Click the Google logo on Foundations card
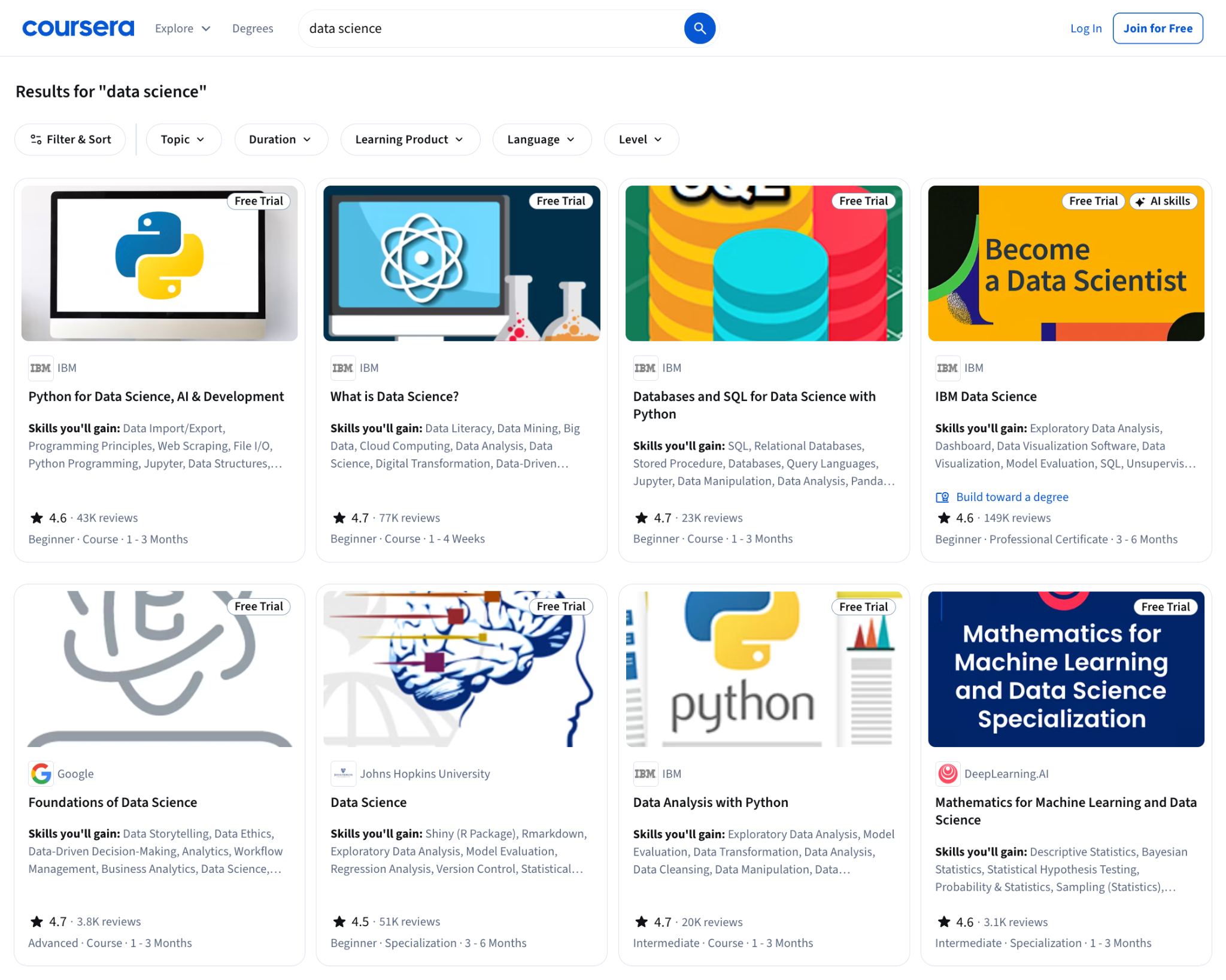Screen dimensions: 1226x980 pyautogui.click(x=40, y=773)
